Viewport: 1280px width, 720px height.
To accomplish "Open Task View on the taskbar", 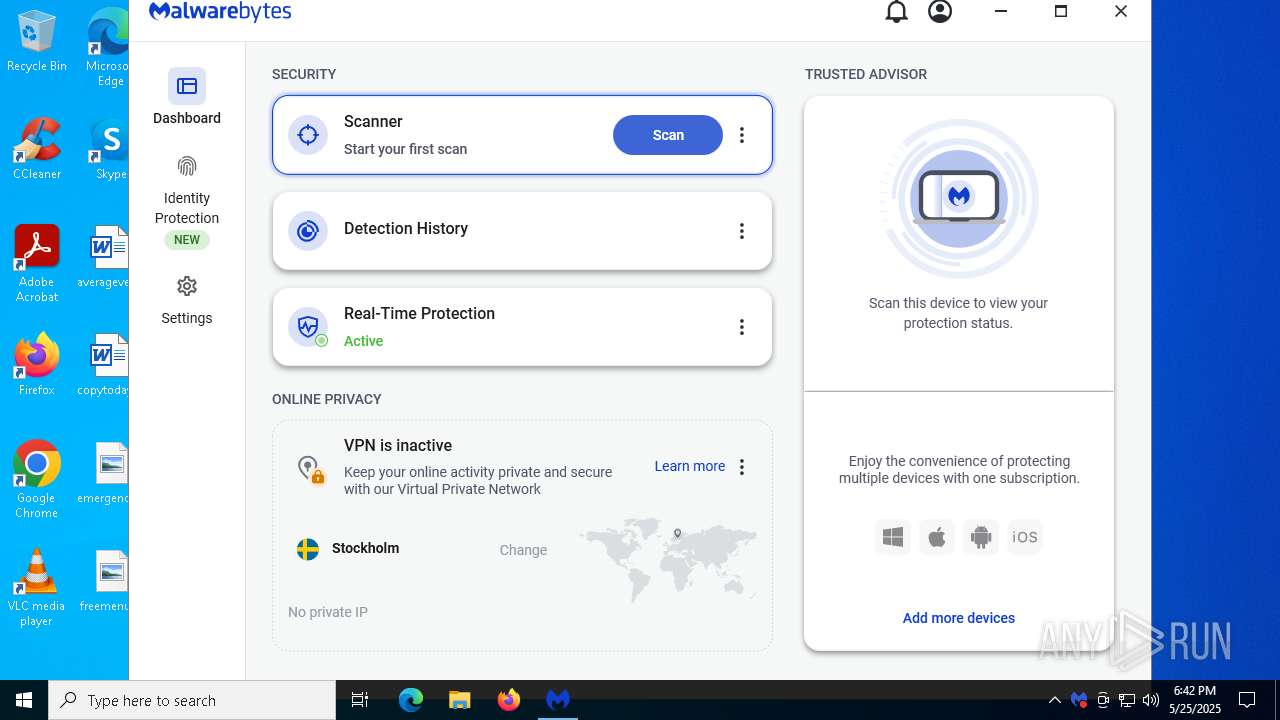I will point(360,700).
